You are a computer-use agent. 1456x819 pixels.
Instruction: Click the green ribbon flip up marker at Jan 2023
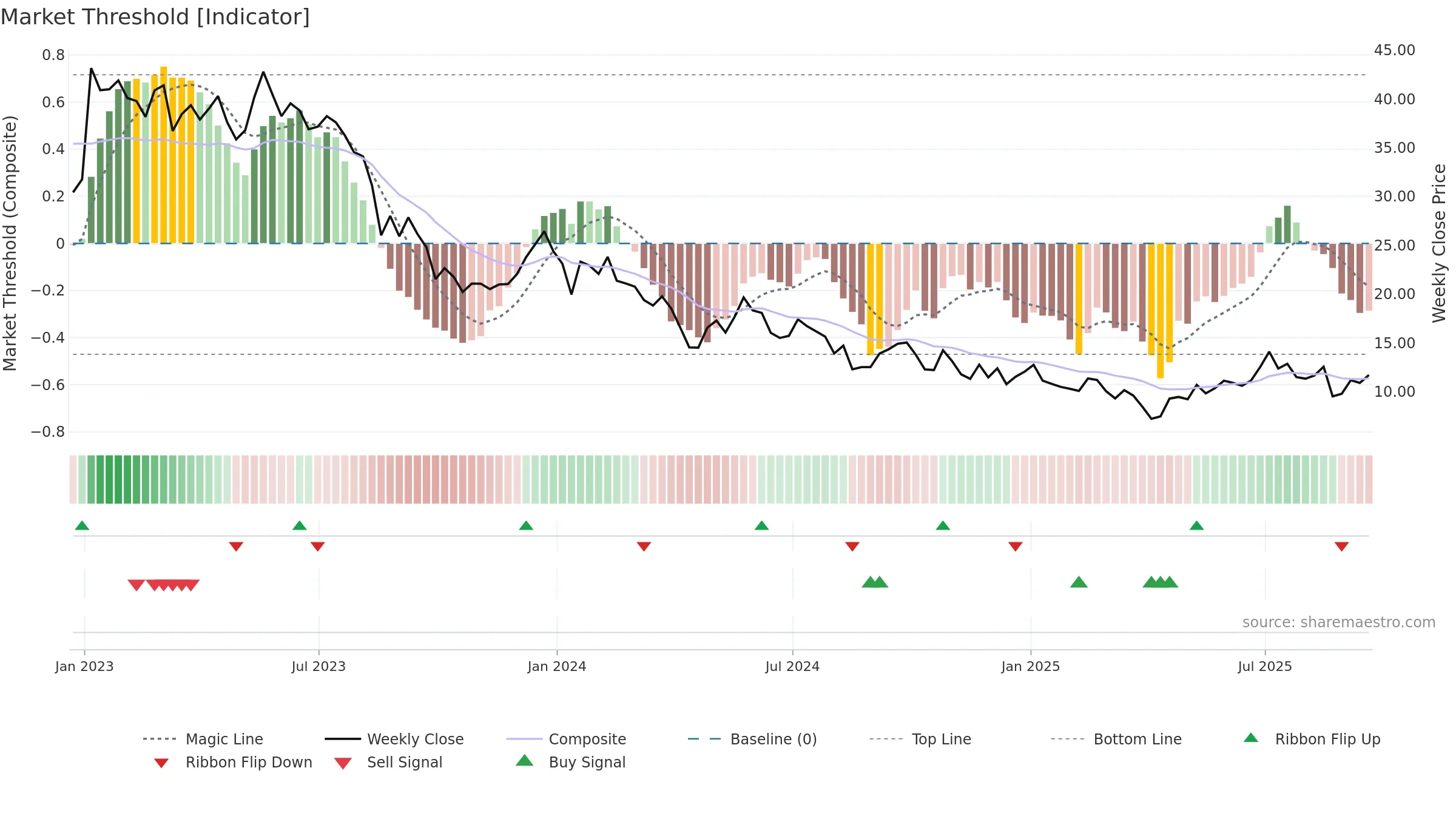[x=82, y=525]
